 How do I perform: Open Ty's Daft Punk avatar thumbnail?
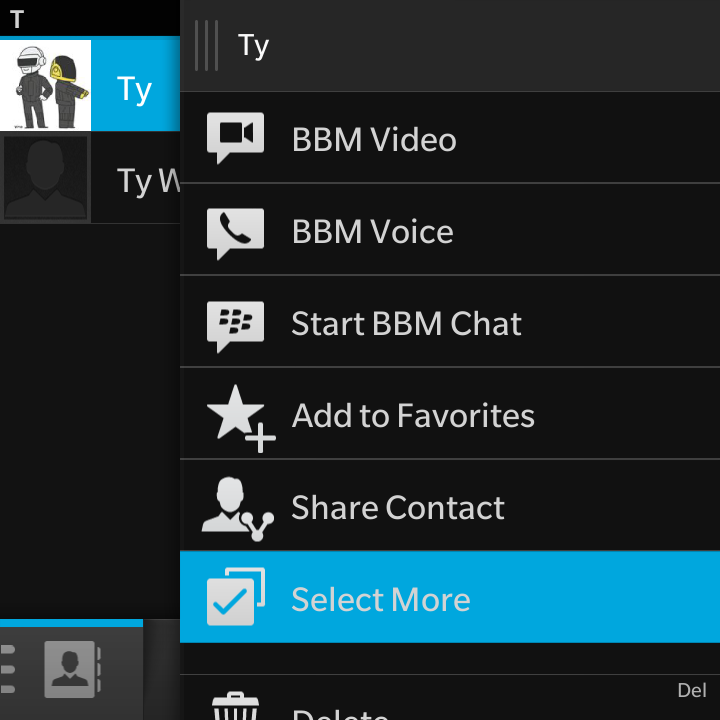[45, 85]
